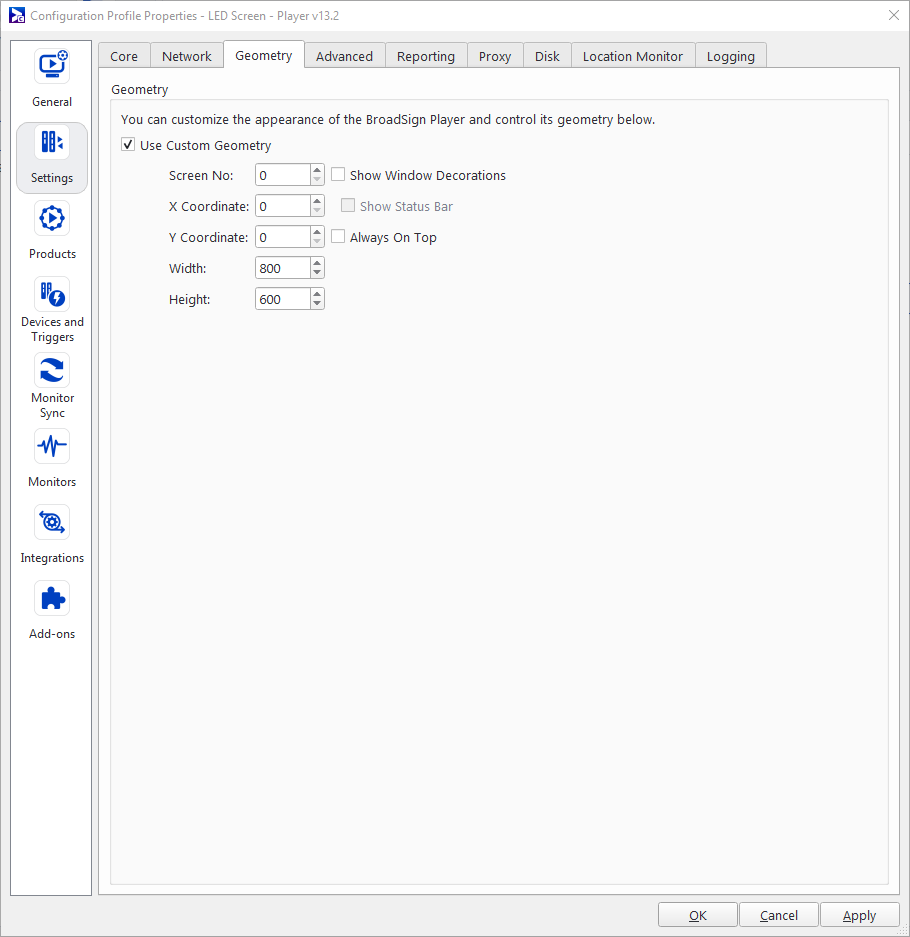Image resolution: width=910 pixels, height=937 pixels.
Task: Enable Always On Top checkbox
Action: pyautogui.click(x=338, y=237)
